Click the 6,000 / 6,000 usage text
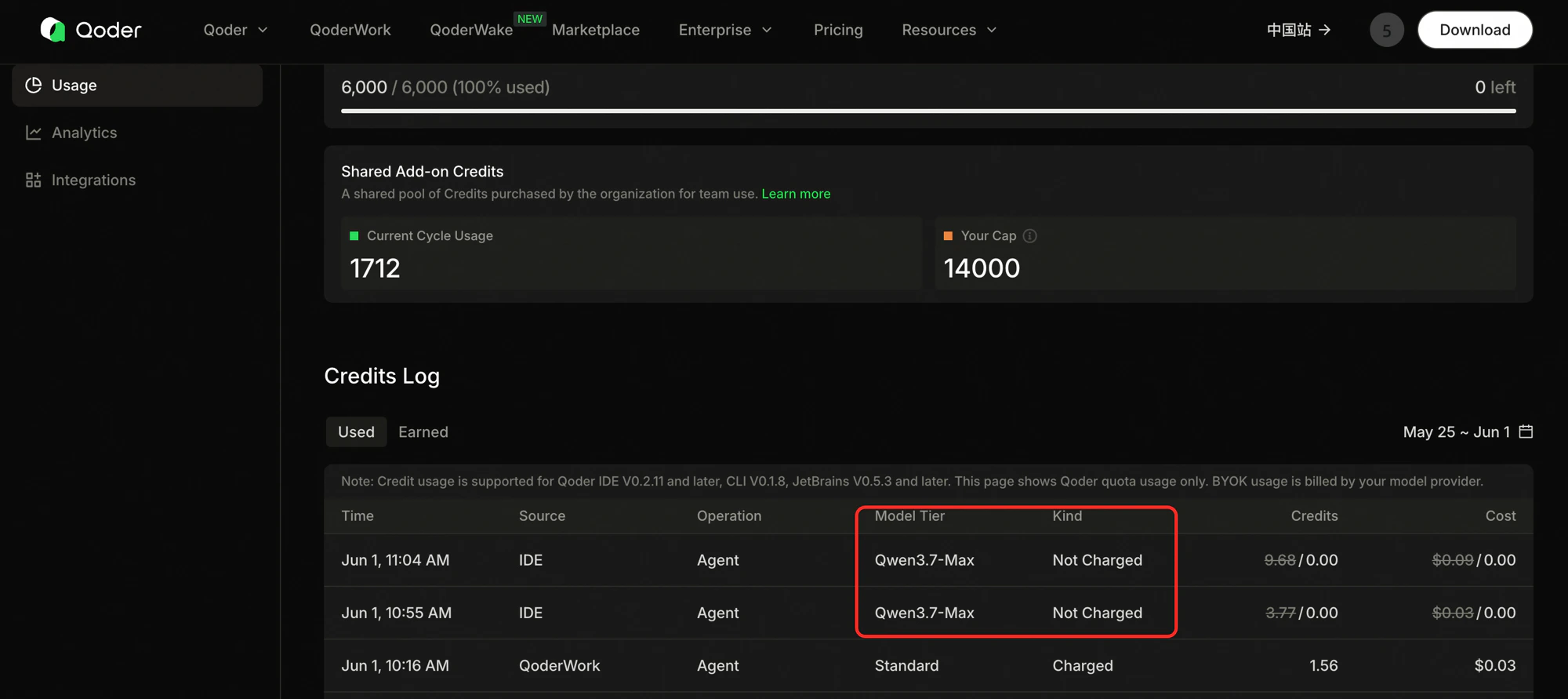The width and height of the screenshot is (1568, 699). click(x=445, y=87)
